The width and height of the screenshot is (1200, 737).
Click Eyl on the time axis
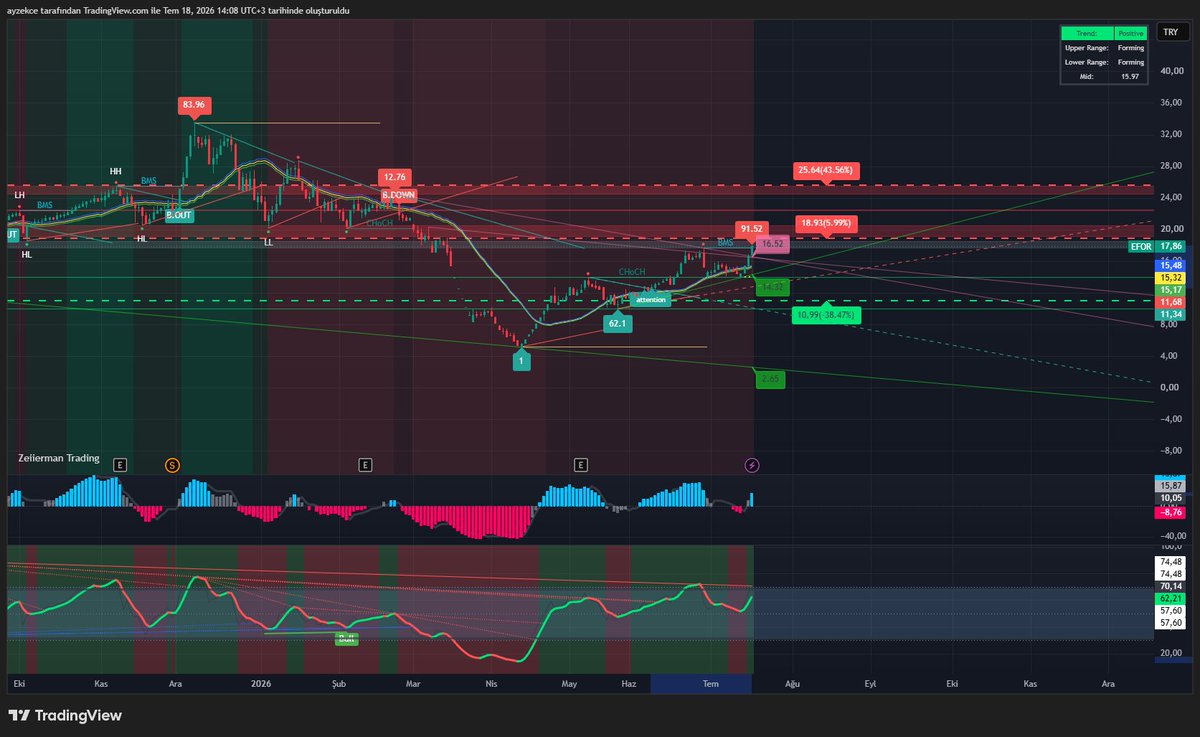point(870,684)
